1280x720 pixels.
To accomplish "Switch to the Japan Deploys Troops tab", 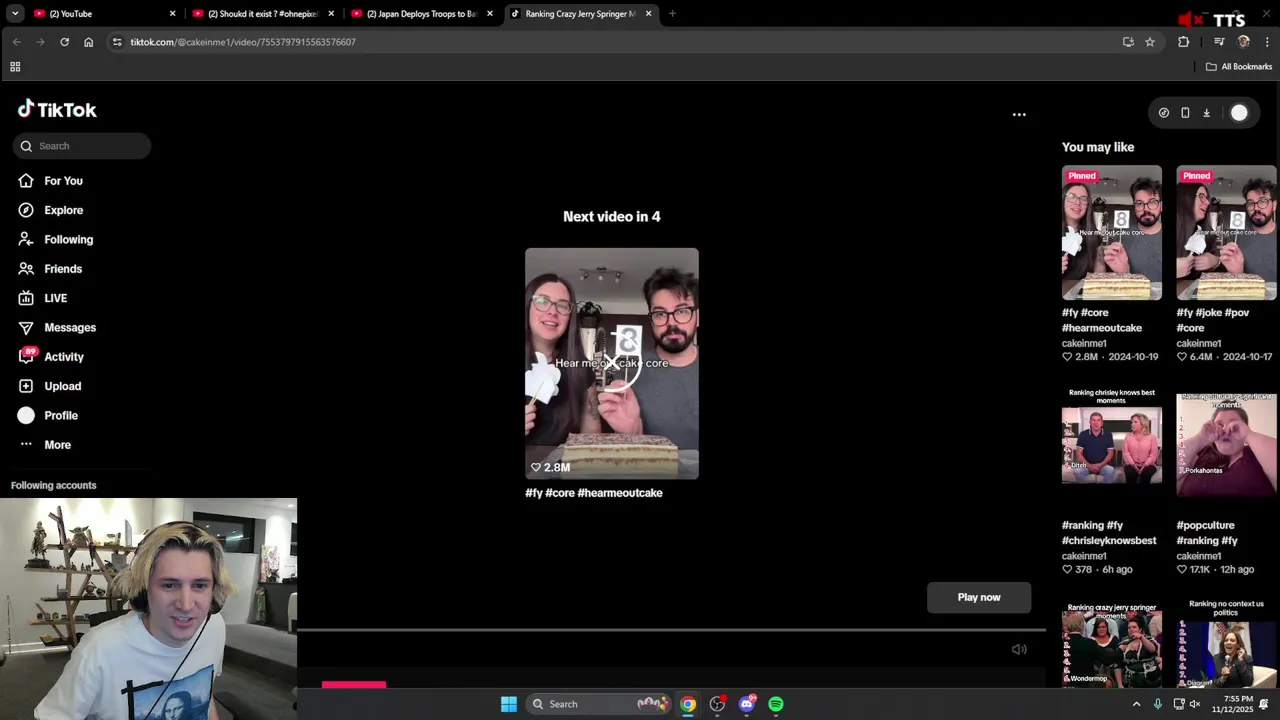I will 420,14.
